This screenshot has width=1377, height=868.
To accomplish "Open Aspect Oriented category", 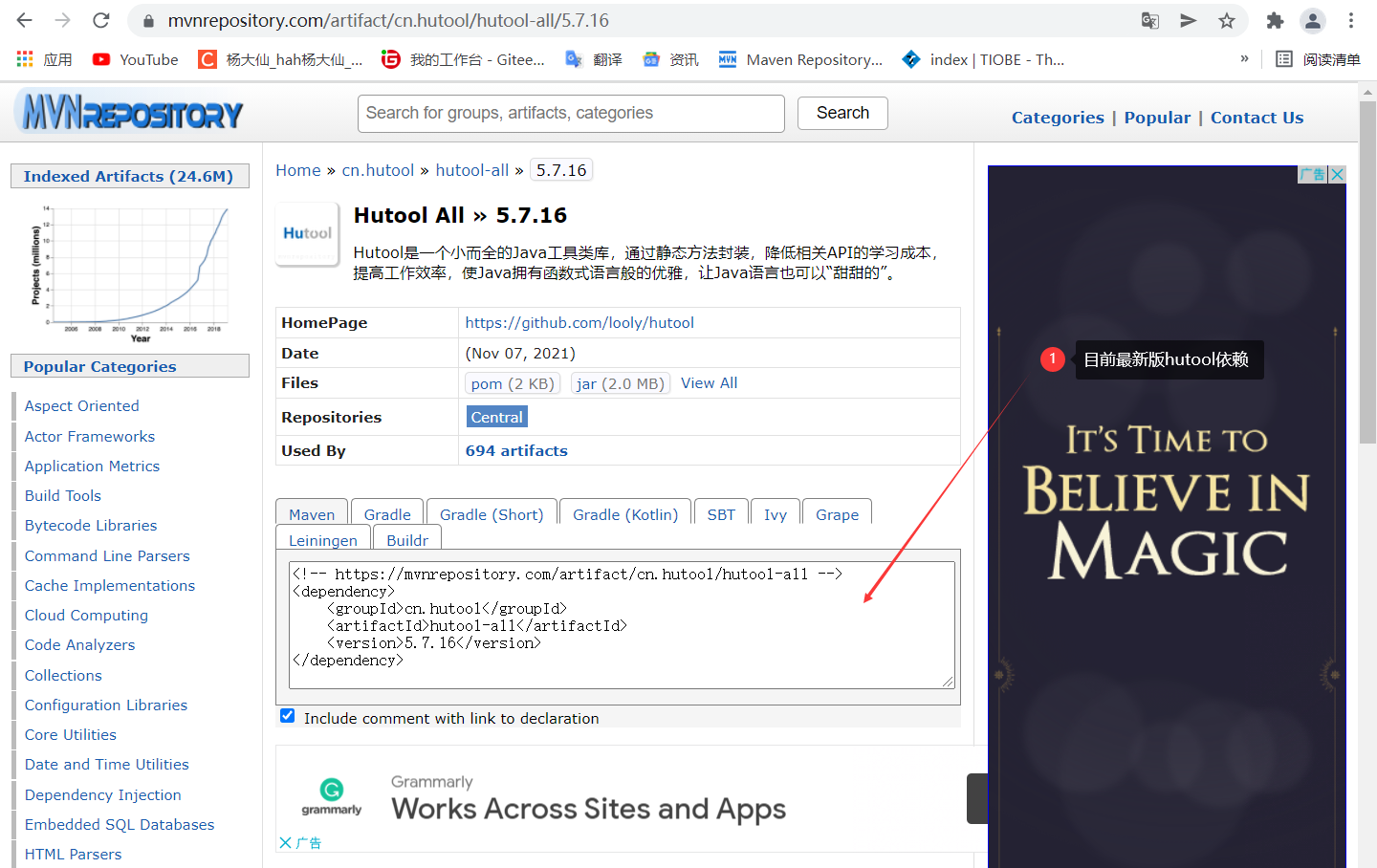I will [81, 405].
